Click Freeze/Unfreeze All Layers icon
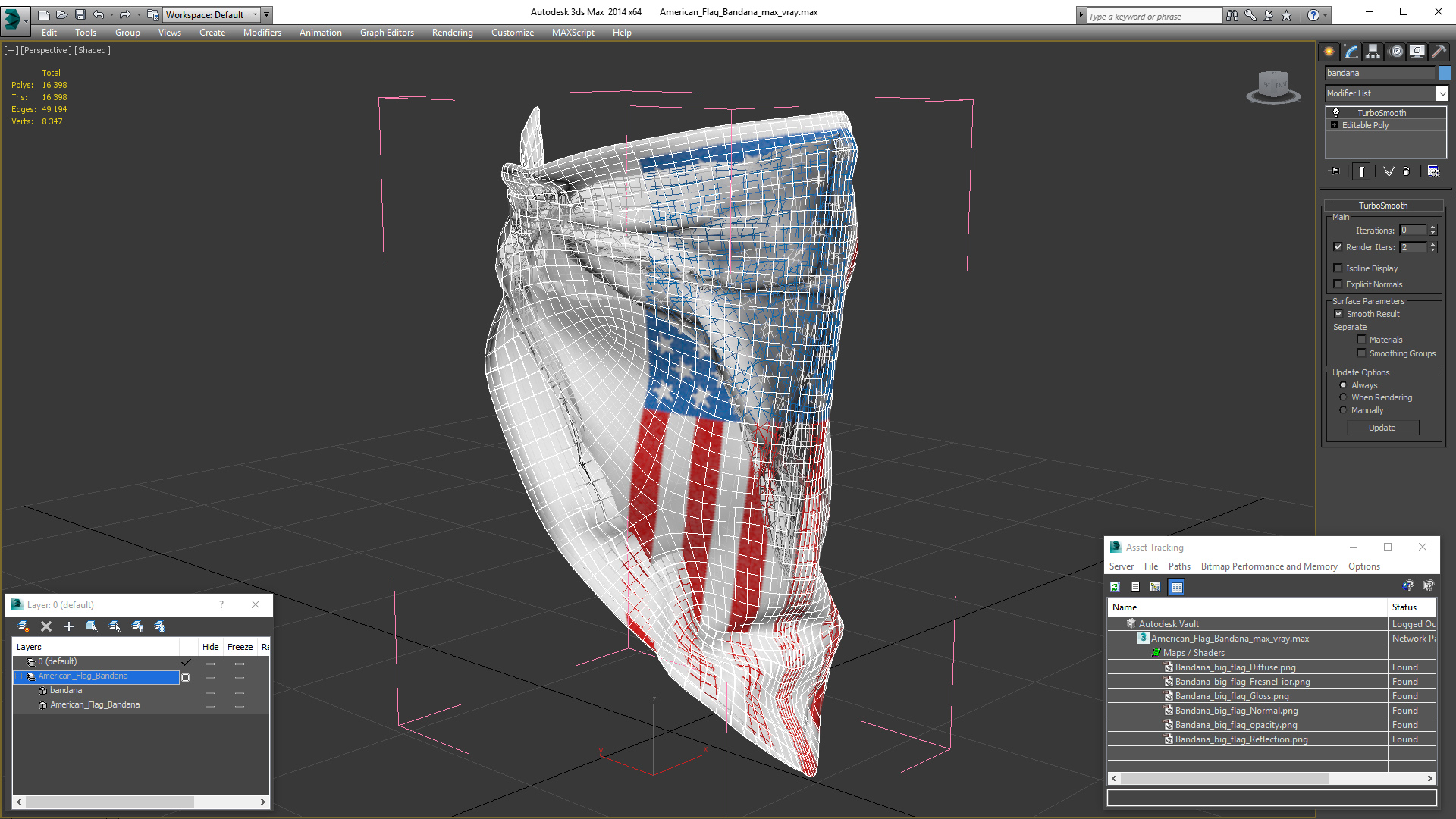Viewport: 1456px width, 819px height. tap(160, 626)
